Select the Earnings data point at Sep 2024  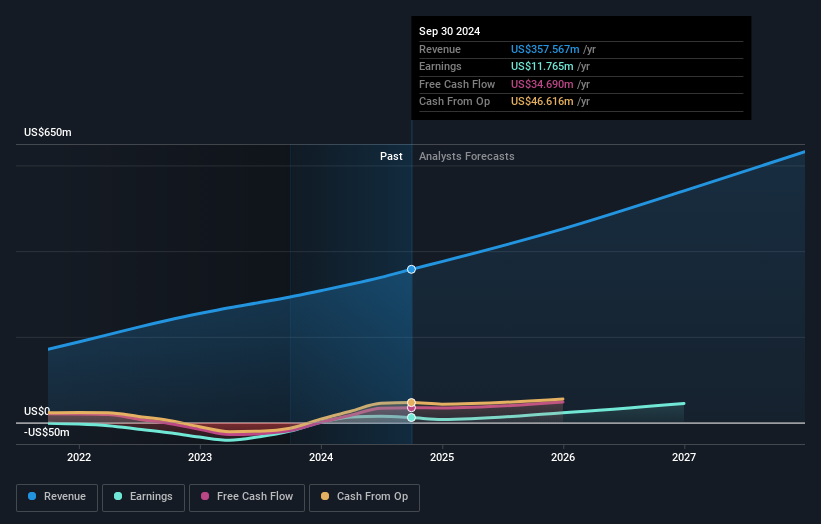tap(412, 418)
